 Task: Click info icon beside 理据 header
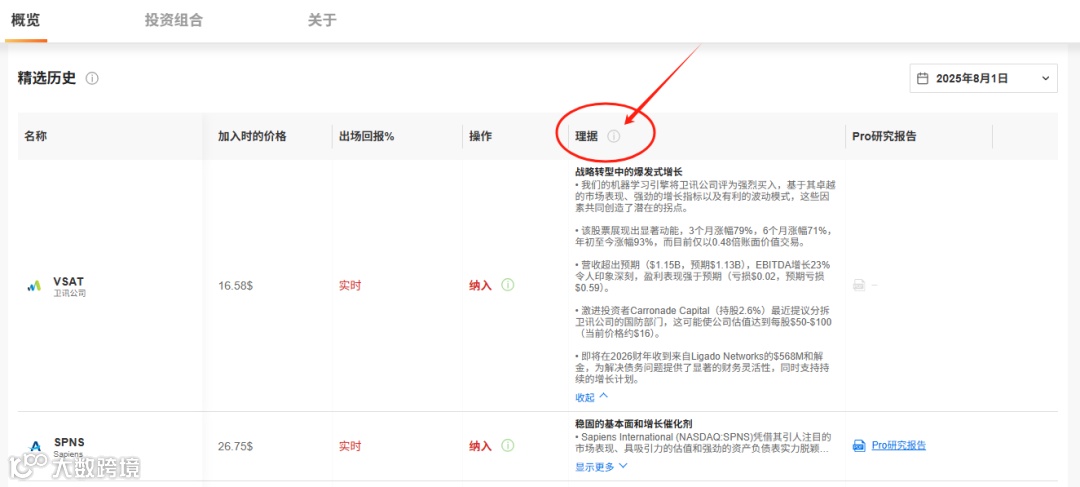point(614,136)
